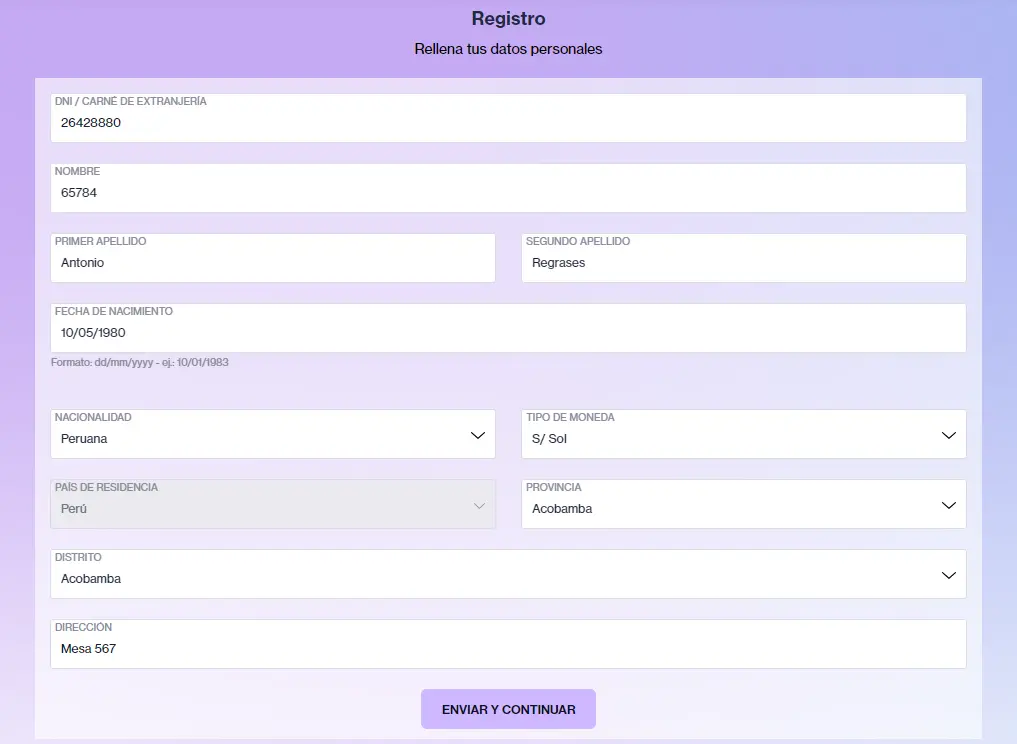Click into the Nombre input field

pos(508,192)
